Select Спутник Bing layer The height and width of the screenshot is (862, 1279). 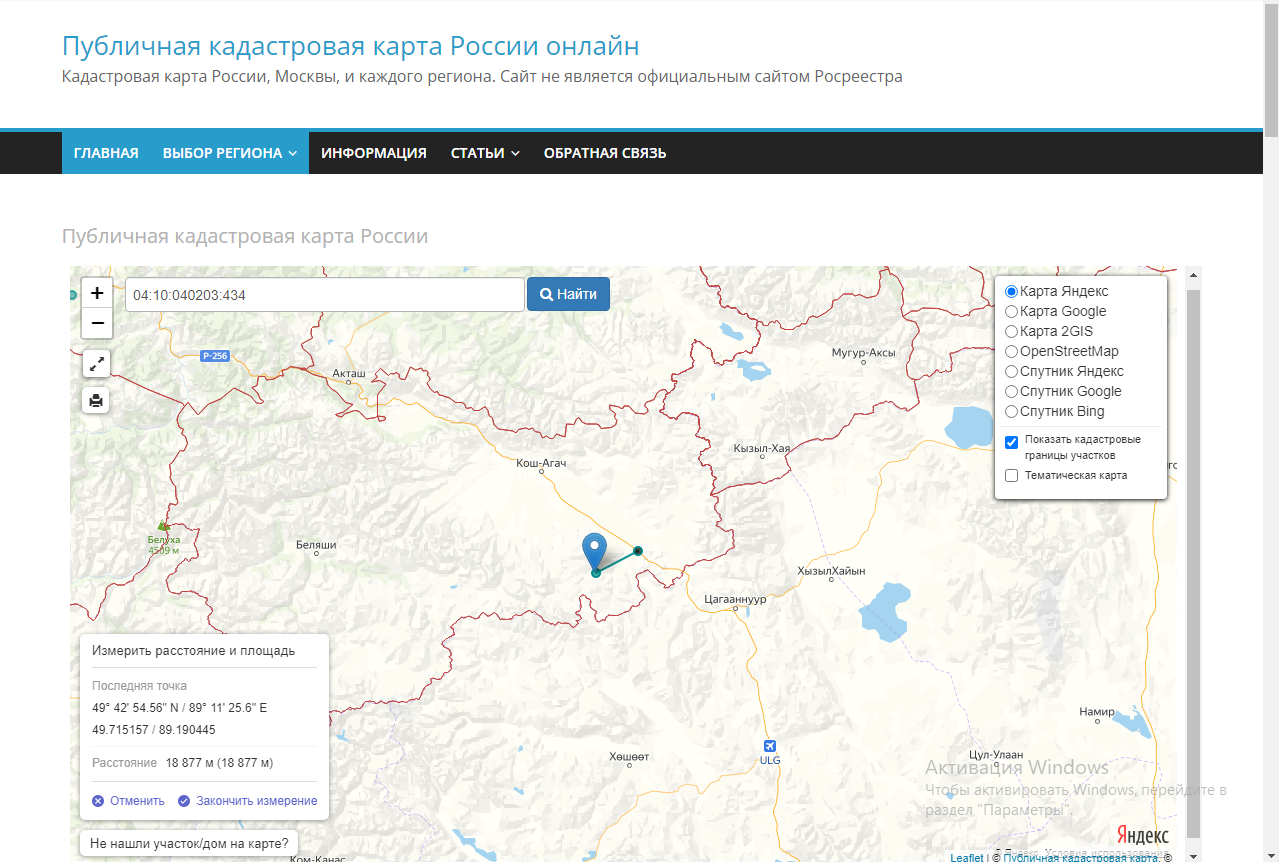[x=1011, y=411]
